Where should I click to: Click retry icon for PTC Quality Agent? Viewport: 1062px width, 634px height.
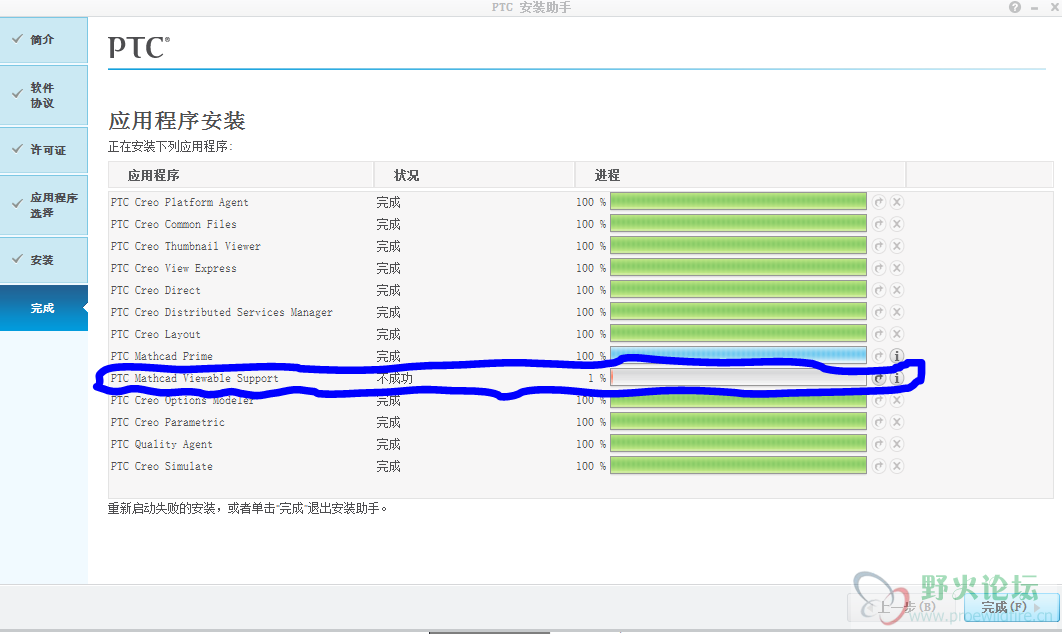click(878, 444)
